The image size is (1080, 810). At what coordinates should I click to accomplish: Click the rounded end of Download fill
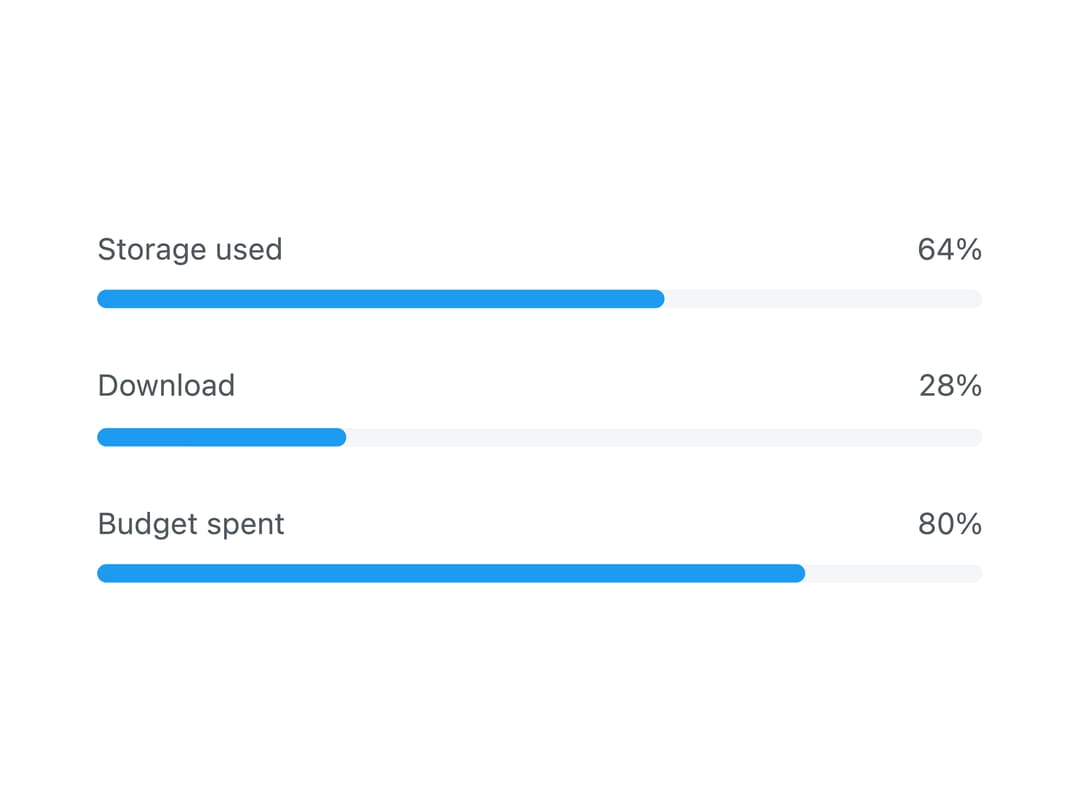tap(339, 437)
